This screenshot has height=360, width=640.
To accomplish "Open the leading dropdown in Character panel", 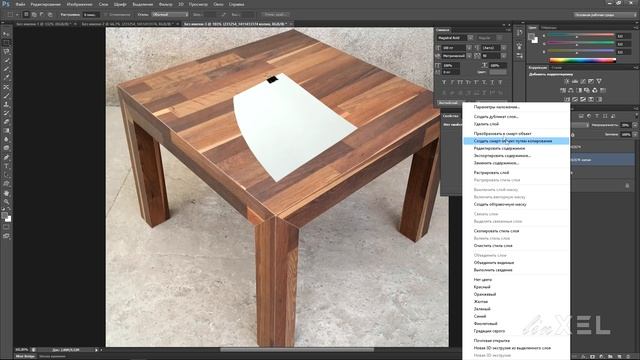I will pyautogui.click(x=504, y=48).
